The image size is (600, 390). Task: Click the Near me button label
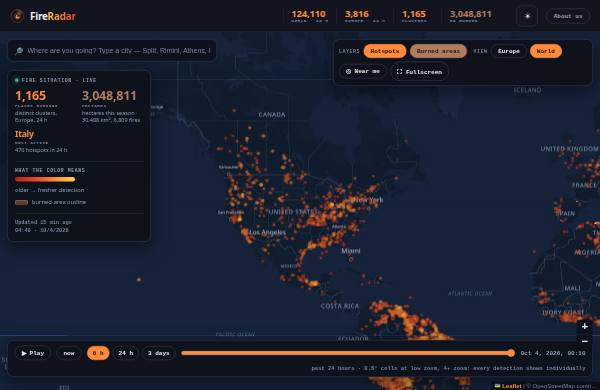pos(367,72)
